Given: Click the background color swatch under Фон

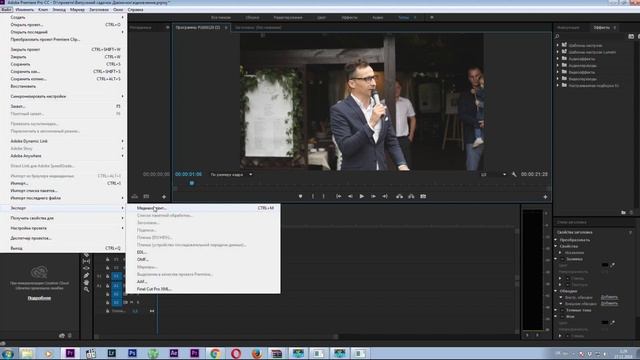Looking at the screenshot, I should click(605, 322).
